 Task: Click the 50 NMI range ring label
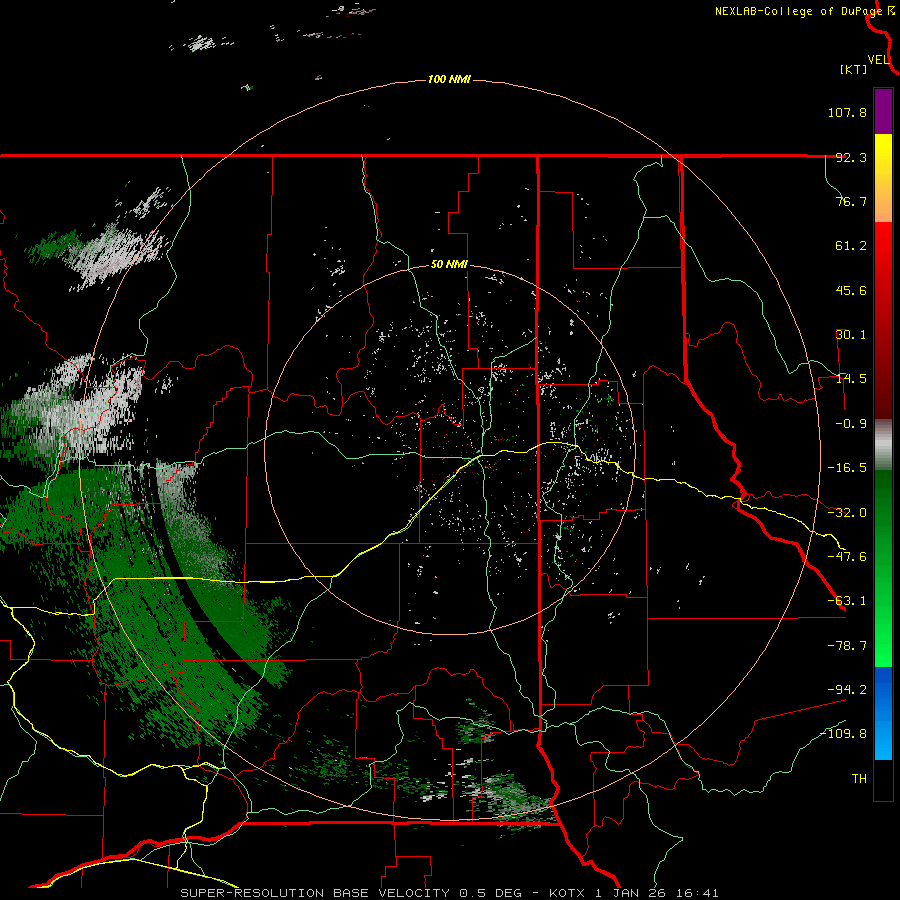(449, 265)
